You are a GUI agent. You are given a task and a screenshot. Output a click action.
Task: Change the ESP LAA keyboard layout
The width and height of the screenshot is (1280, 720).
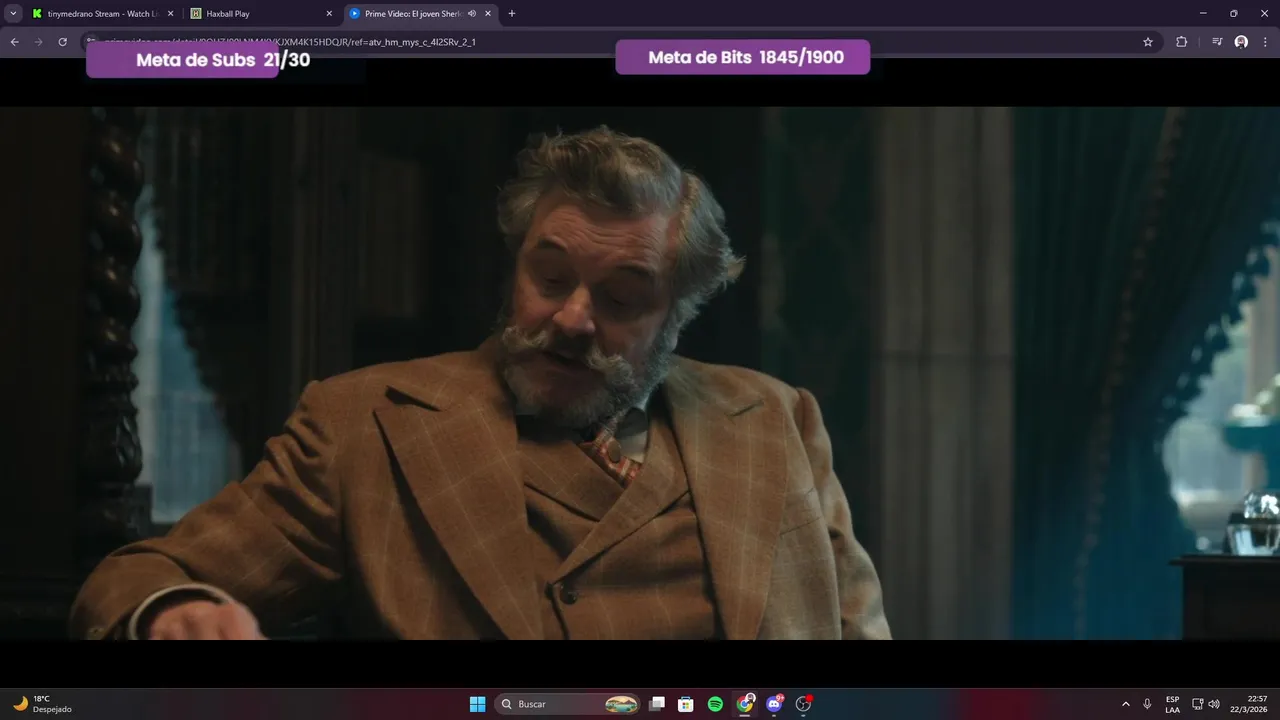(x=1172, y=704)
